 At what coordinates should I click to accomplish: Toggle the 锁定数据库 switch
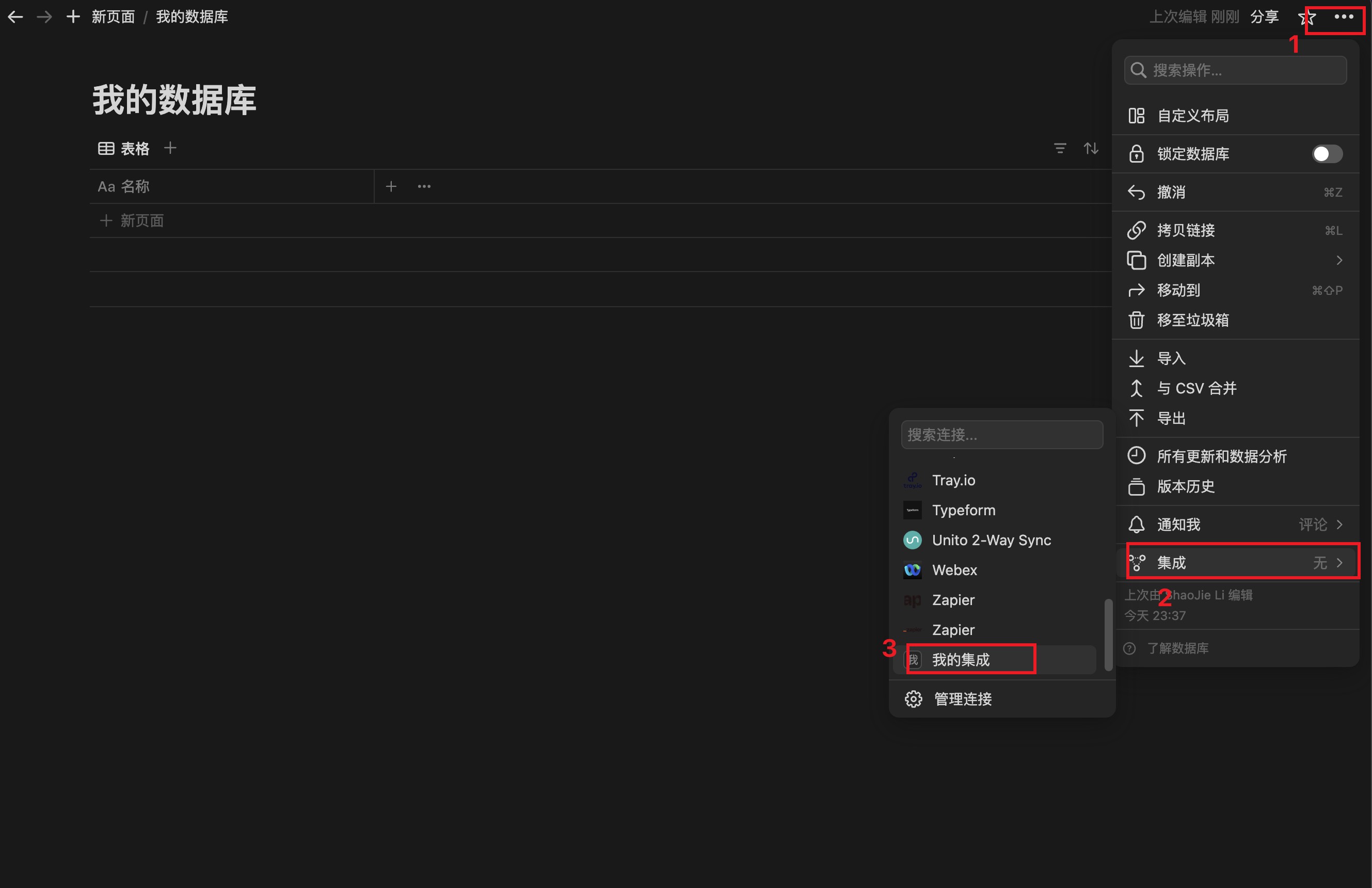pyautogui.click(x=1327, y=154)
